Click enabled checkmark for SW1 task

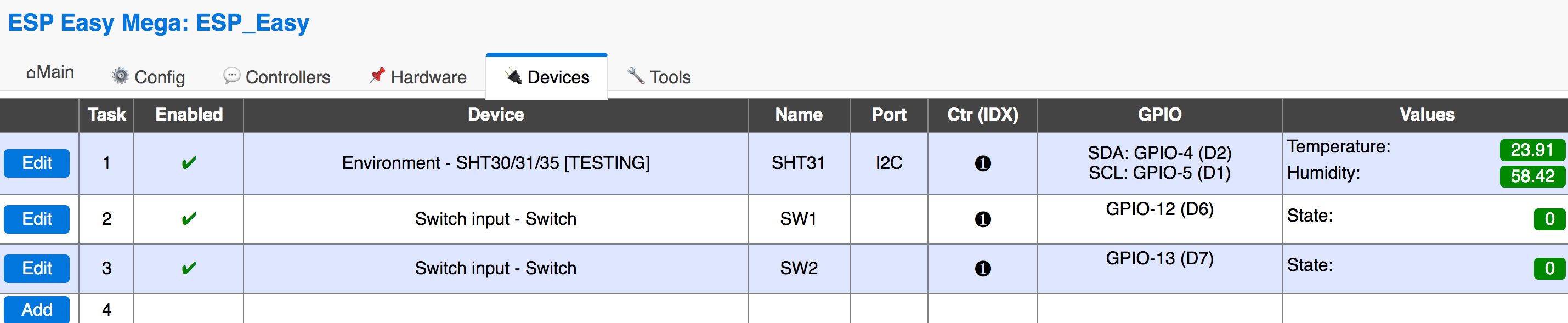click(x=189, y=219)
